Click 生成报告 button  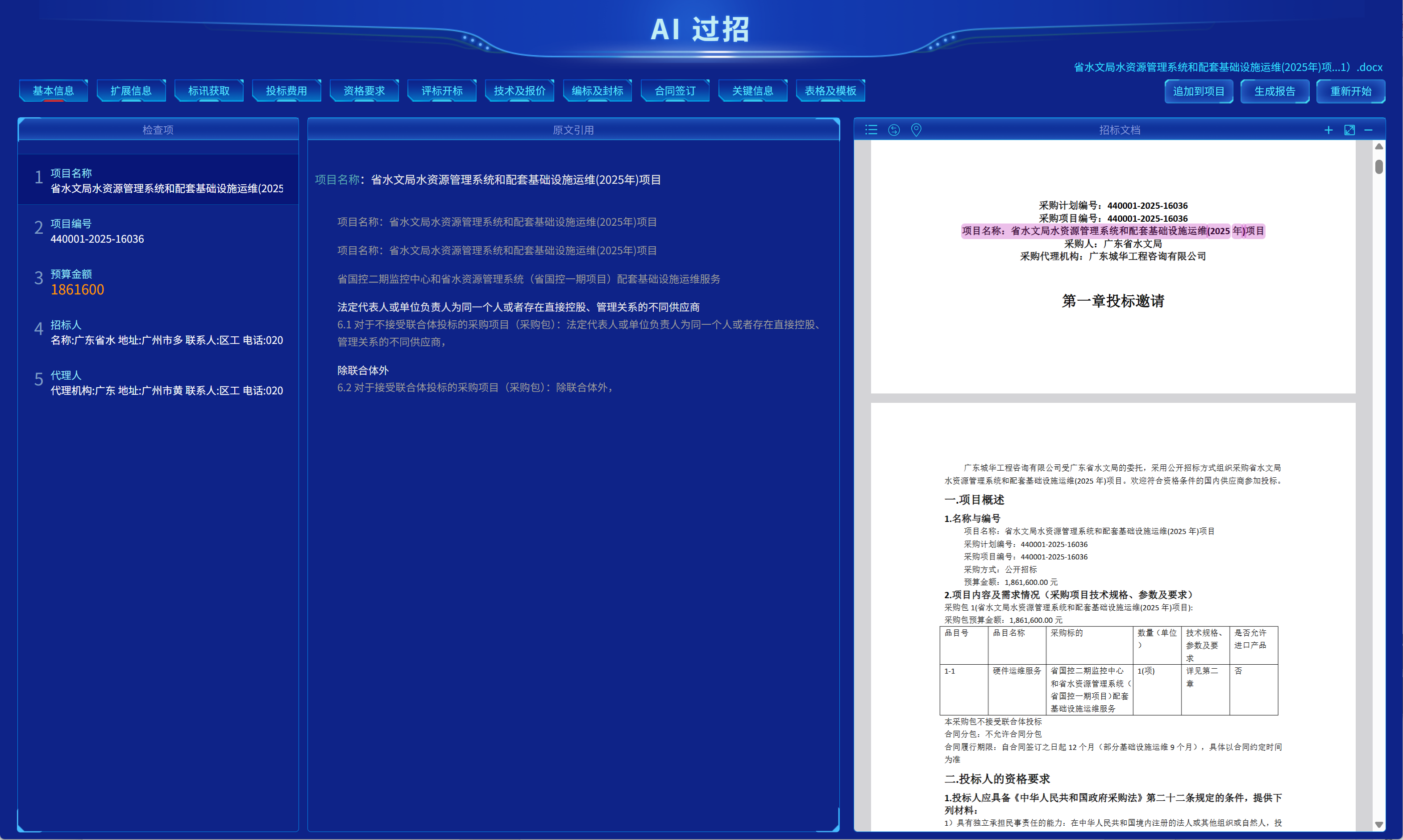1274,92
